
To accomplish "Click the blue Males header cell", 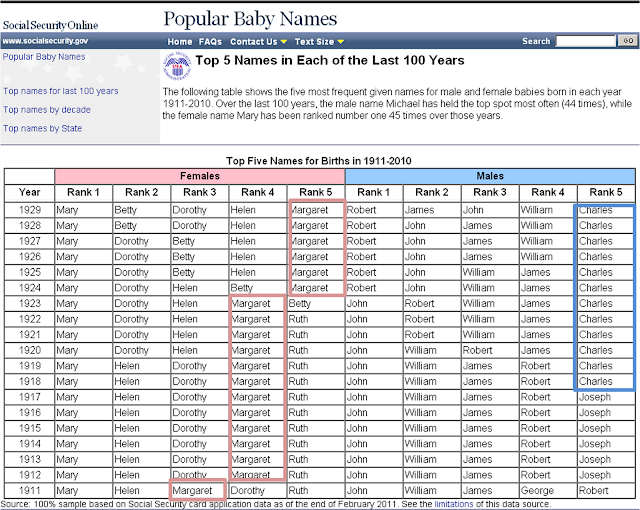I will pyautogui.click(x=490, y=176).
